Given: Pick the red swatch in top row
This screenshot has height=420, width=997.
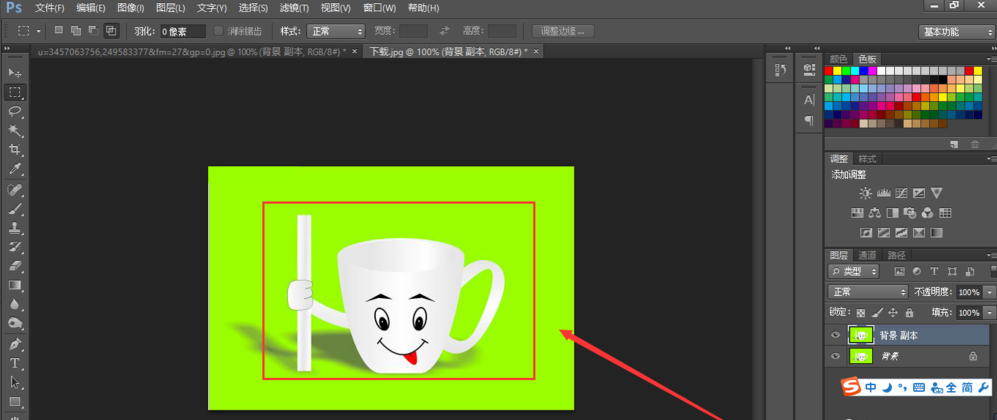Looking at the screenshot, I should (830, 71).
